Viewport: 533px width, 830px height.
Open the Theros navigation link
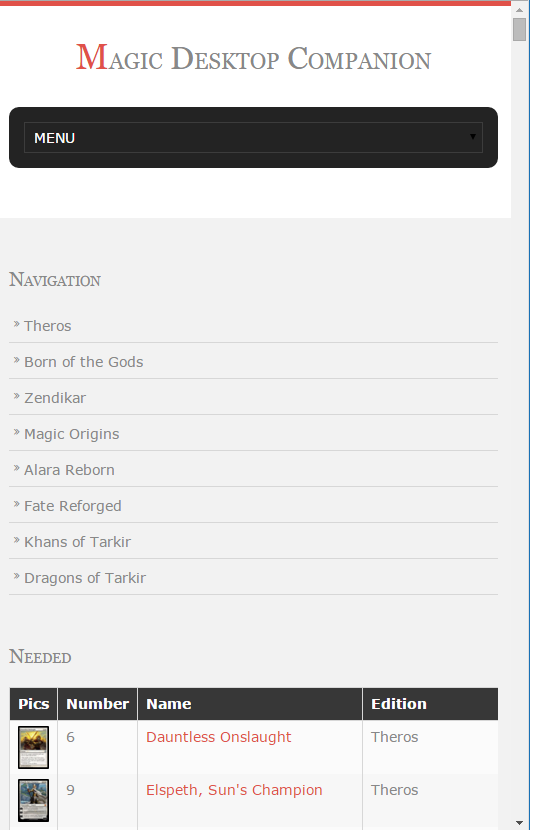coord(48,327)
